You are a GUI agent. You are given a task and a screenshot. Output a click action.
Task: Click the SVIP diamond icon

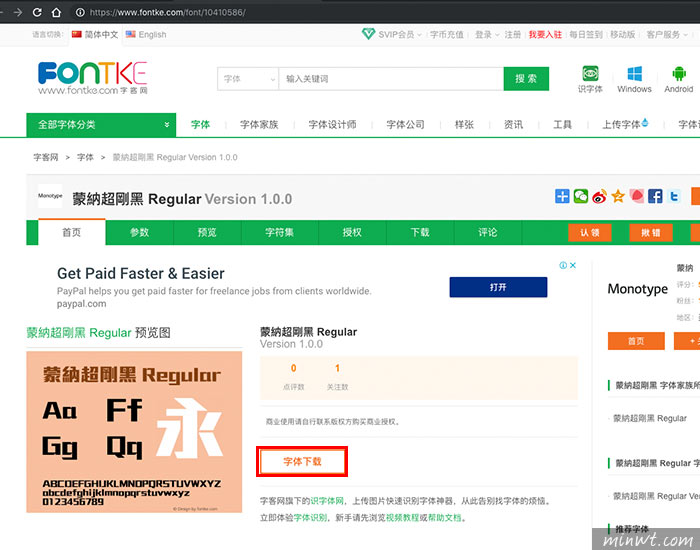pyautogui.click(x=368, y=33)
